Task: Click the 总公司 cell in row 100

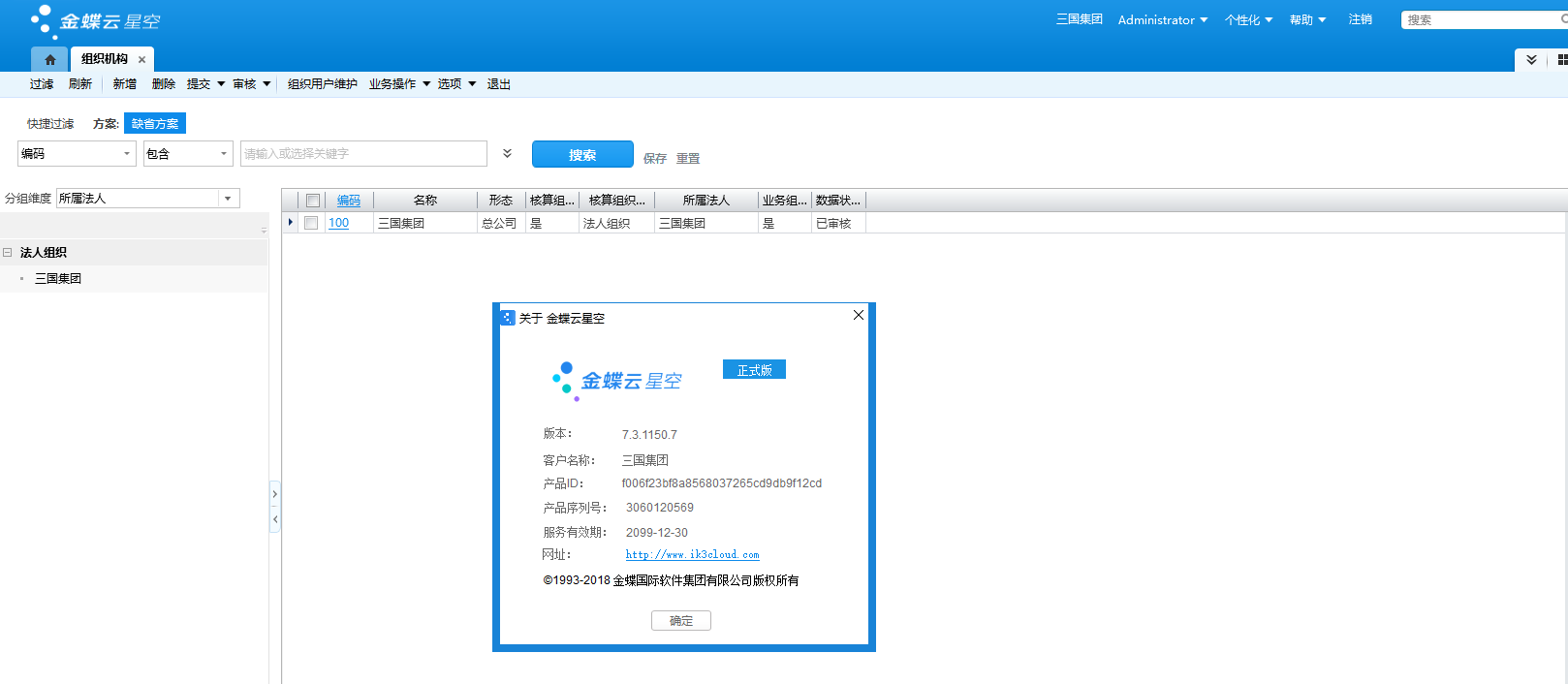Action: (500, 223)
